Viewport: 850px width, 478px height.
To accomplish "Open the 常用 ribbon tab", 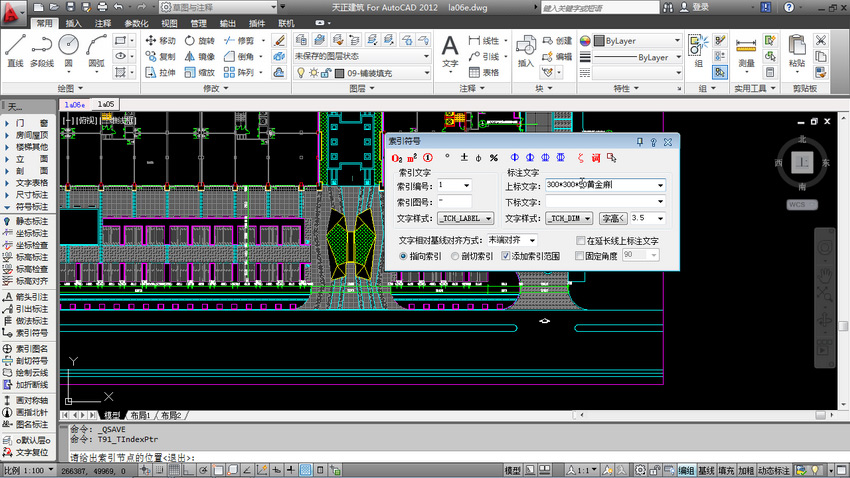I will (44, 23).
